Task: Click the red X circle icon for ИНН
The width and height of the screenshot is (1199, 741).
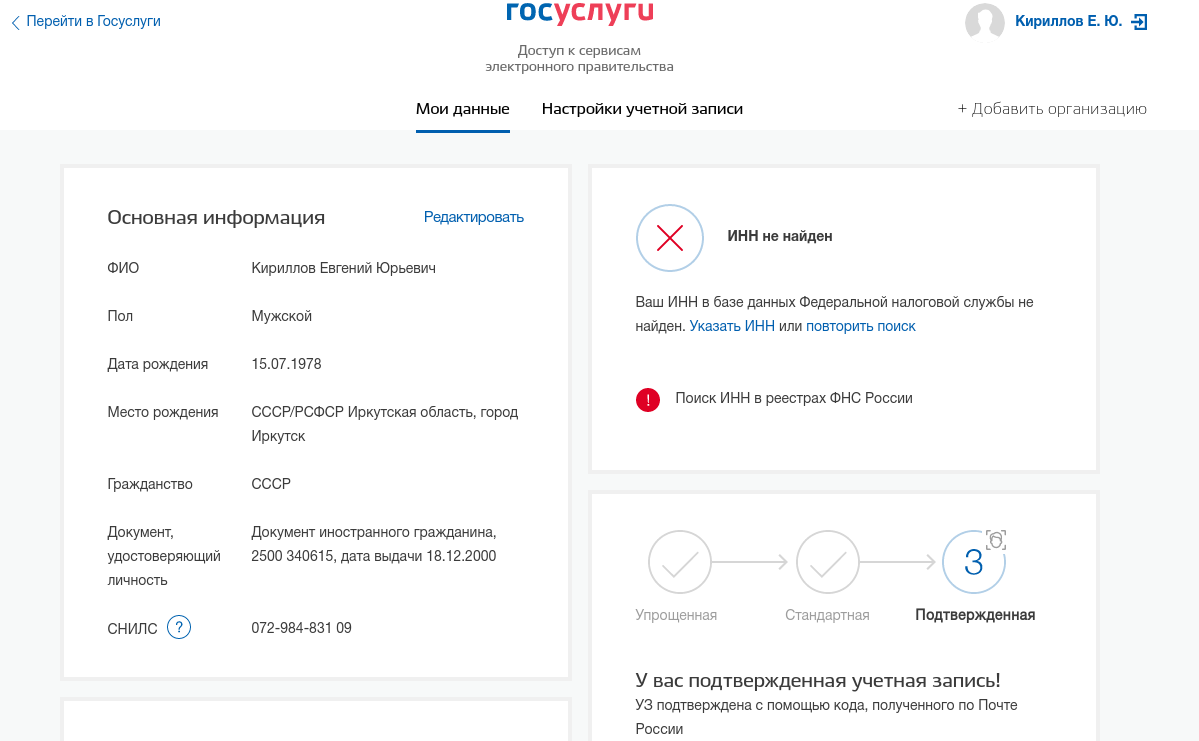Action: (x=670, y=238)
